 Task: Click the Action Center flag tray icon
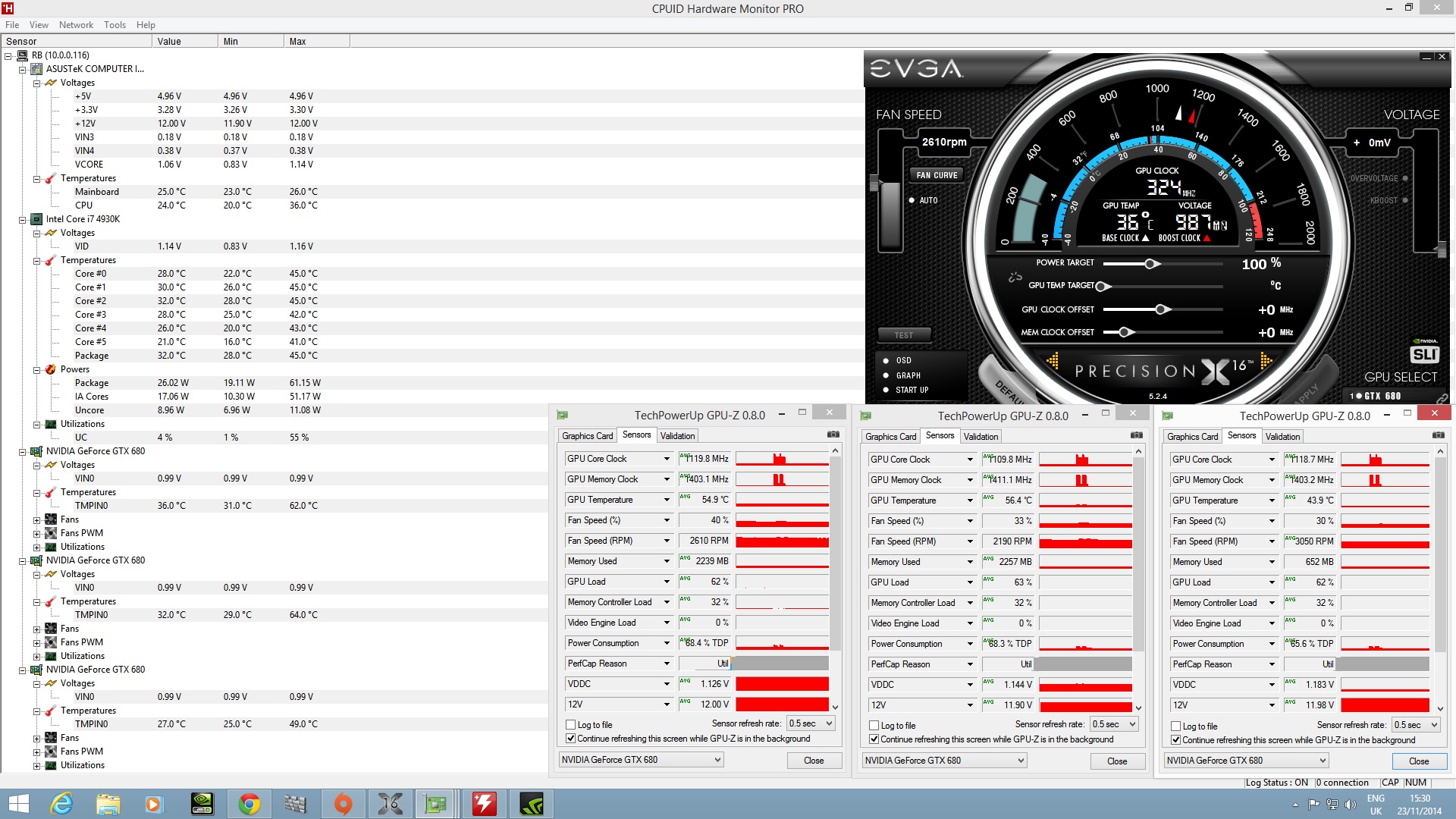click(x=1314, y=805)
